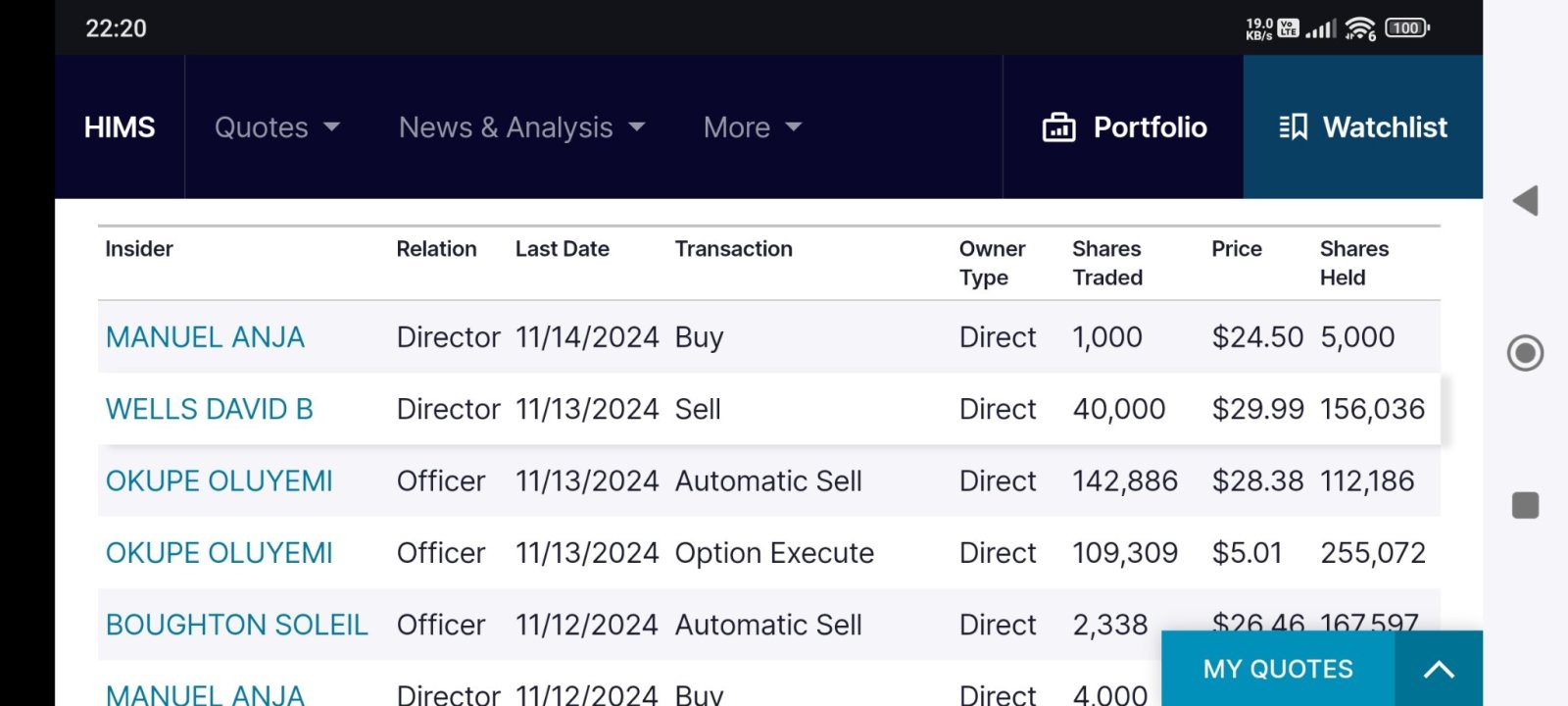Open BOUGHTON SOLEIL insider link
The image size is (1568, 706).
237,625
